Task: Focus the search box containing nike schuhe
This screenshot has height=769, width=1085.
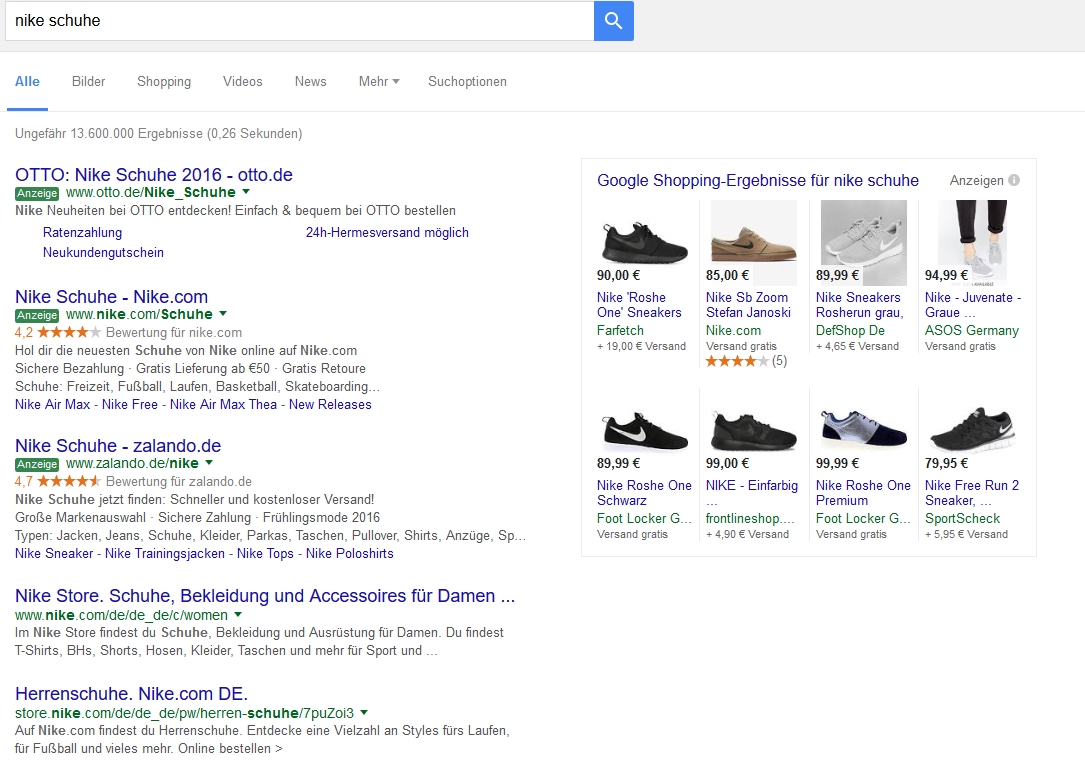Action: [x=299, y=21]
